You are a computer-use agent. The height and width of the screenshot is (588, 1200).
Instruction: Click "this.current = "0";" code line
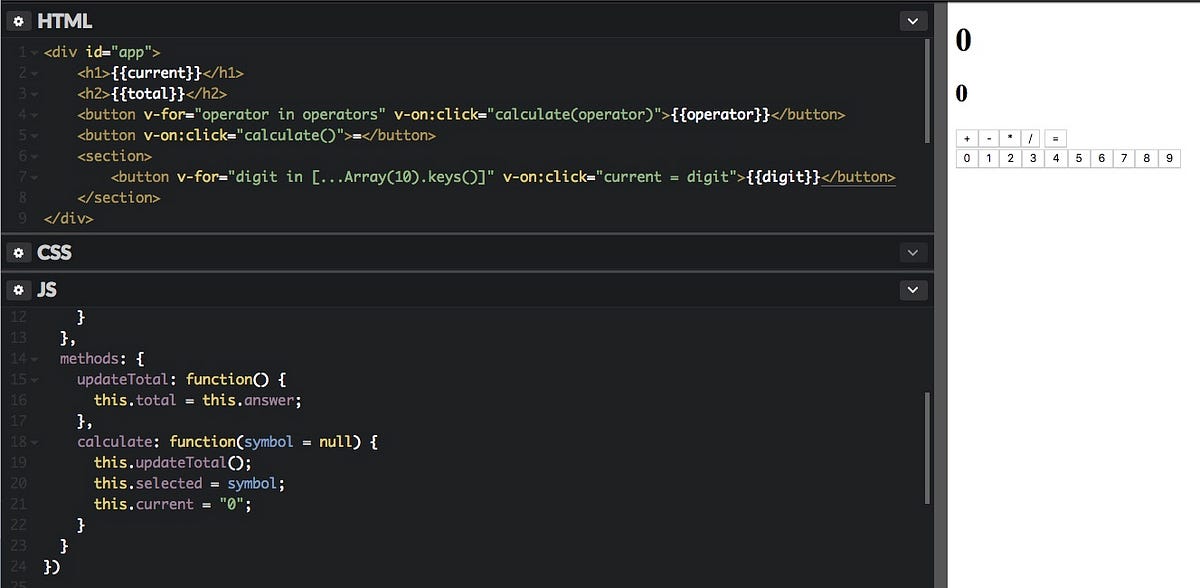click(x=173, y=504)
